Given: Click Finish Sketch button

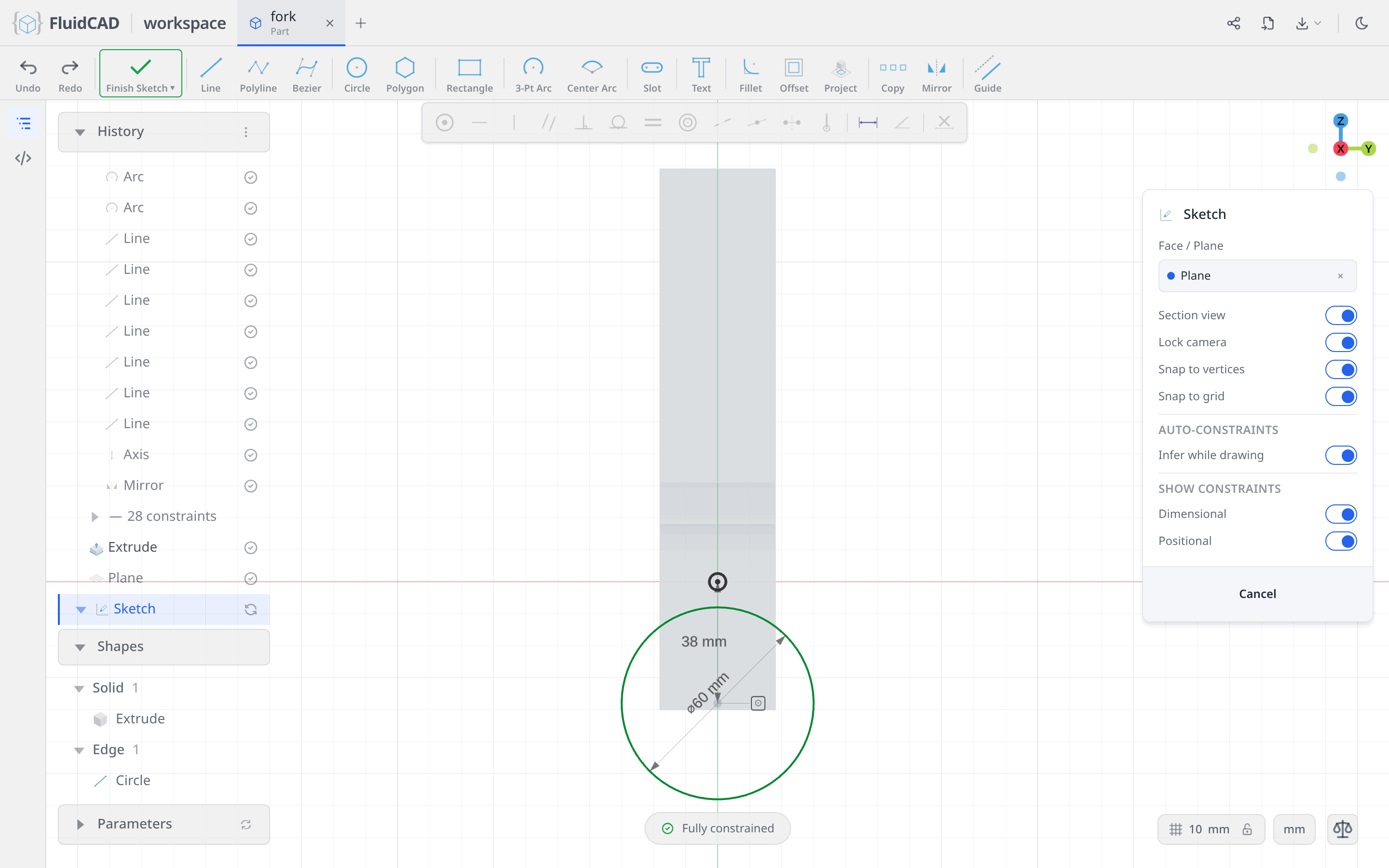Looking at the screenshot, I should click(141, 73).
